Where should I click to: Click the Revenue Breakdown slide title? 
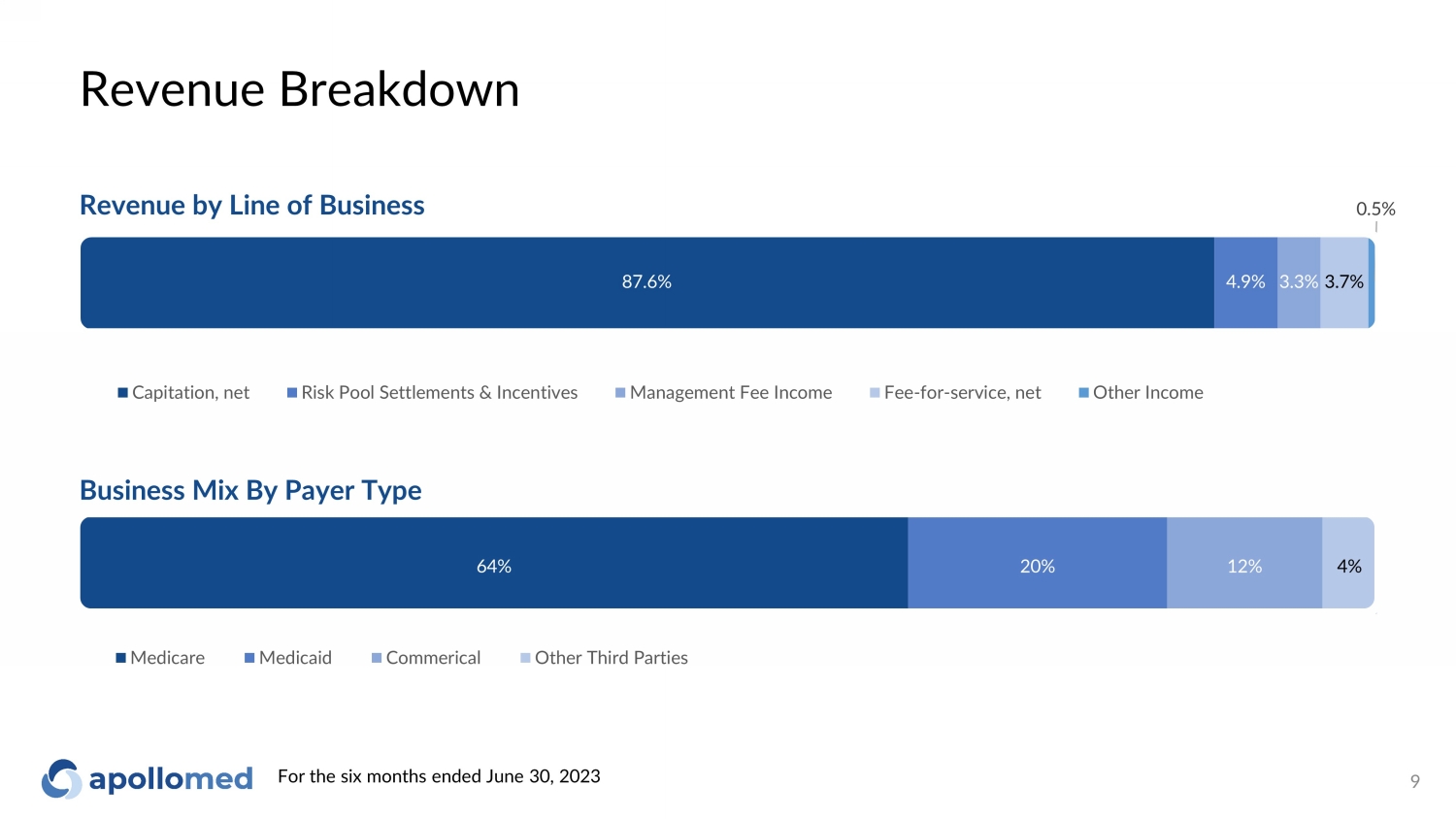point(299,89)
